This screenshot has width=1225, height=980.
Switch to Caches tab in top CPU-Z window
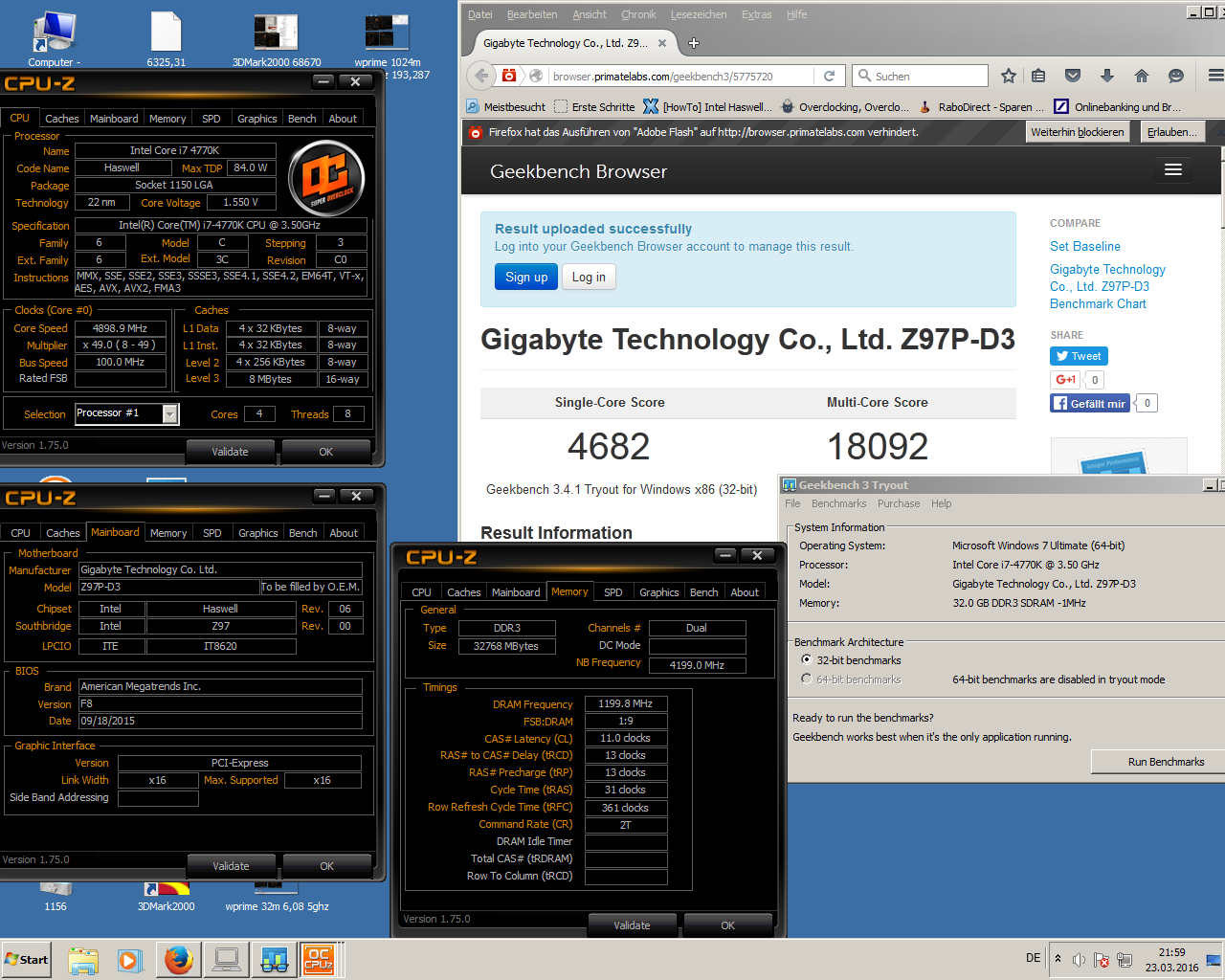62,119
